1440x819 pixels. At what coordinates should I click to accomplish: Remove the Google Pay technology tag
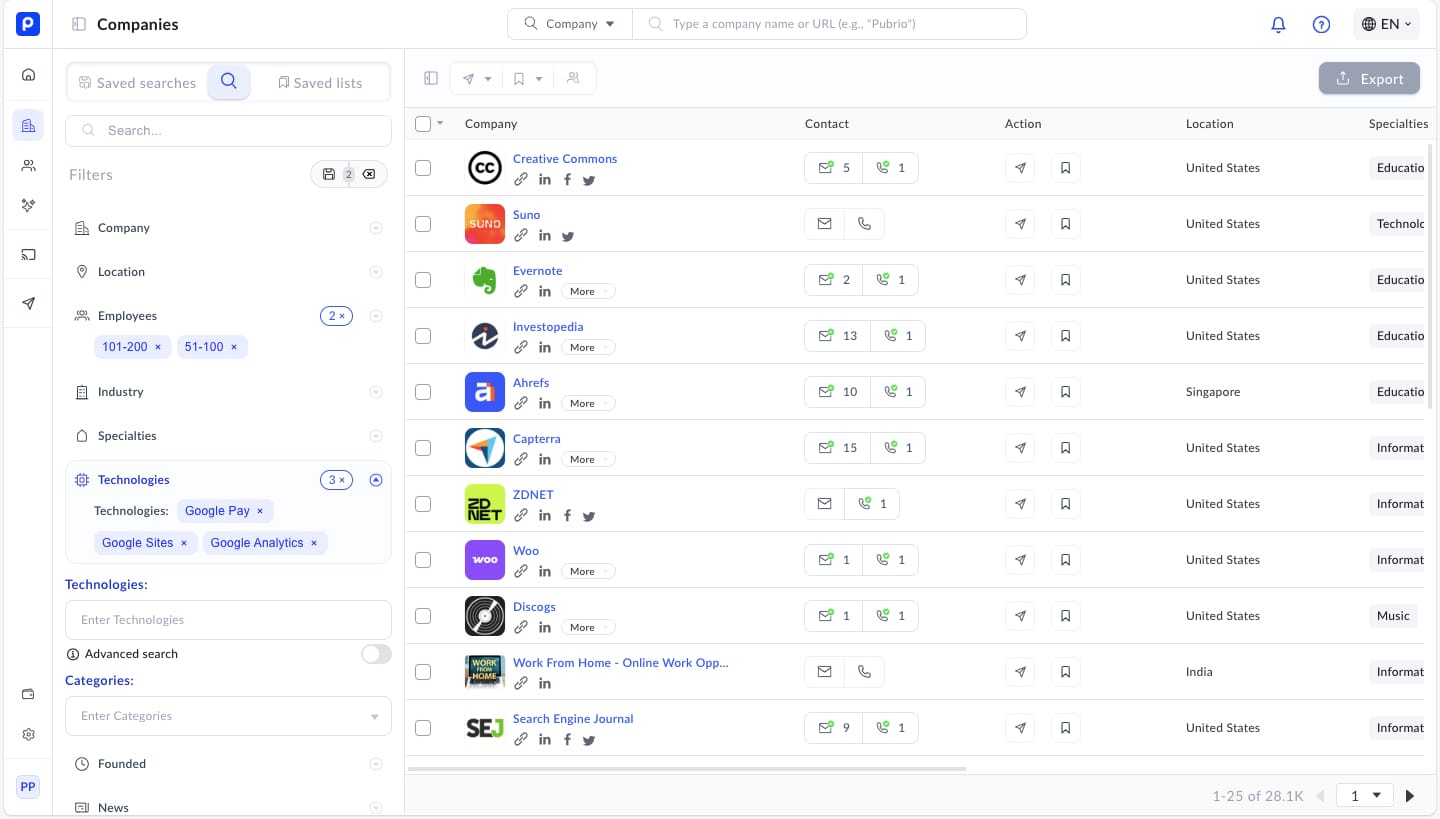tap(260, 511)
